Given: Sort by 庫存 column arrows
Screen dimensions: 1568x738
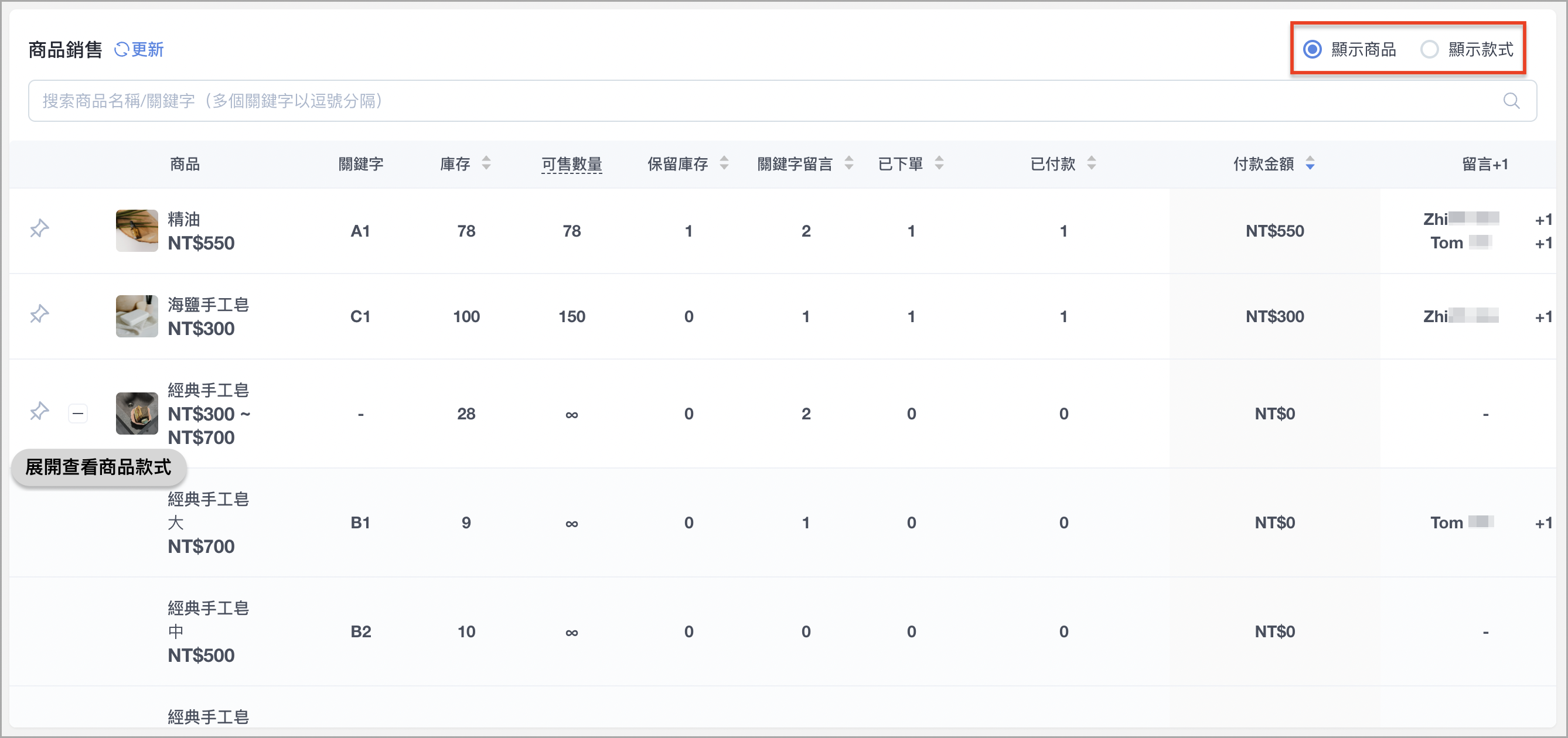Looking at the screenshot, I should coord(486,163).
